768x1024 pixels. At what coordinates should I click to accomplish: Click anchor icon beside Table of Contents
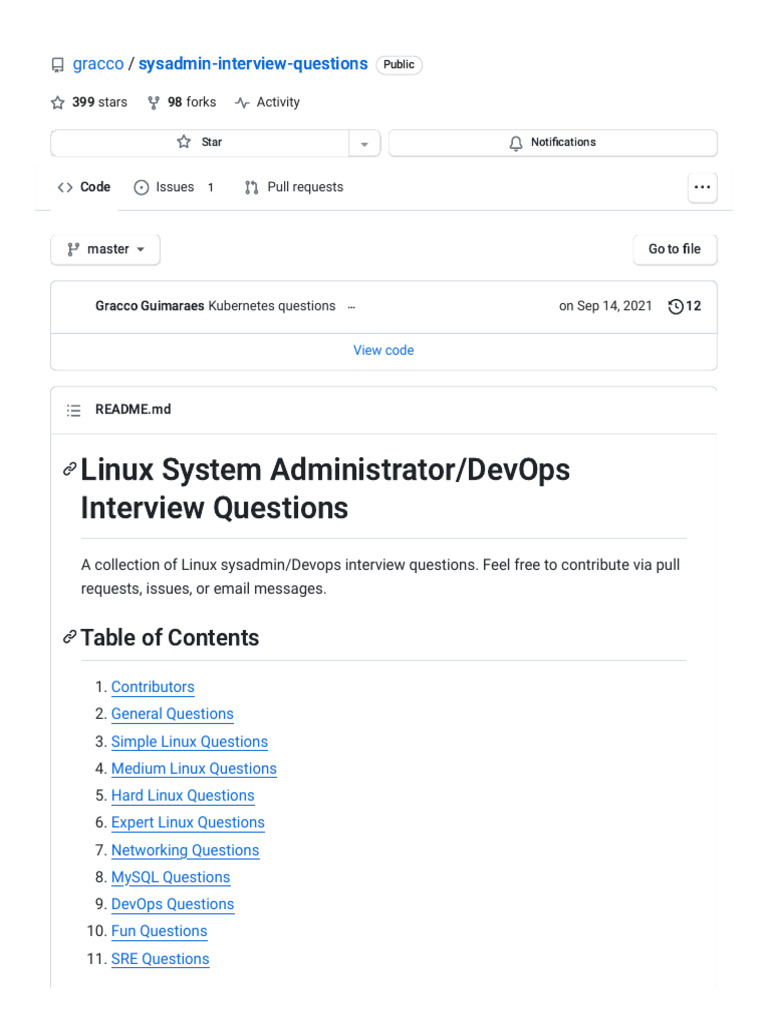(70, 637)
